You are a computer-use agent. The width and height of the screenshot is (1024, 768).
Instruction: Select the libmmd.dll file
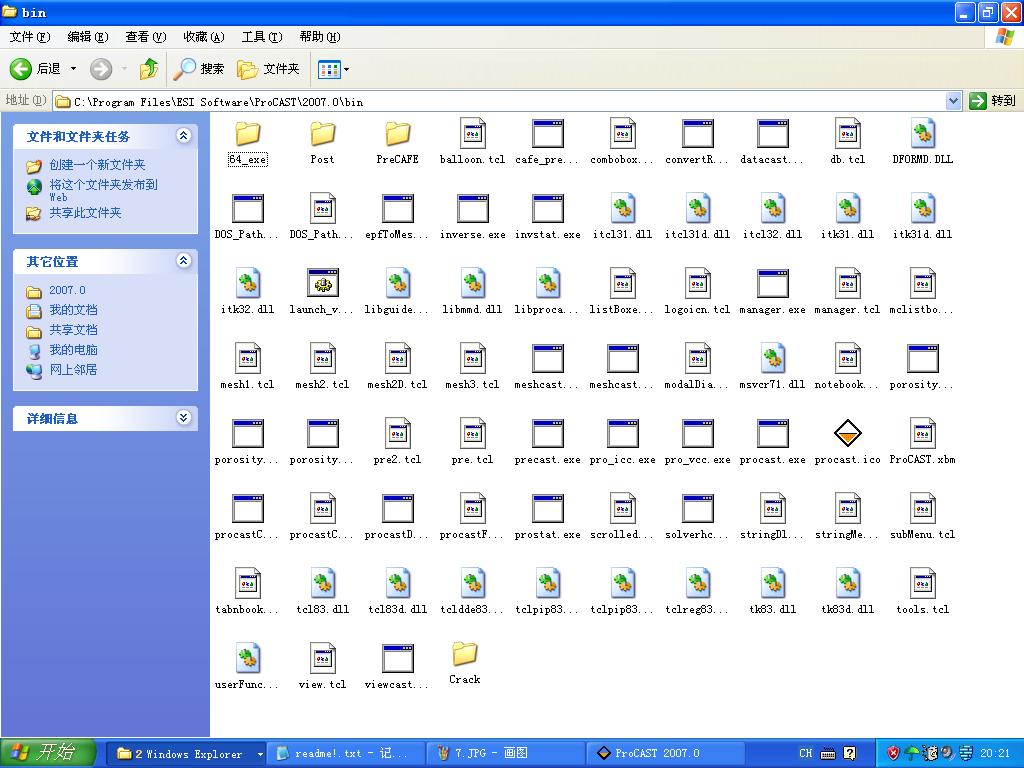[x=472, y=293]
